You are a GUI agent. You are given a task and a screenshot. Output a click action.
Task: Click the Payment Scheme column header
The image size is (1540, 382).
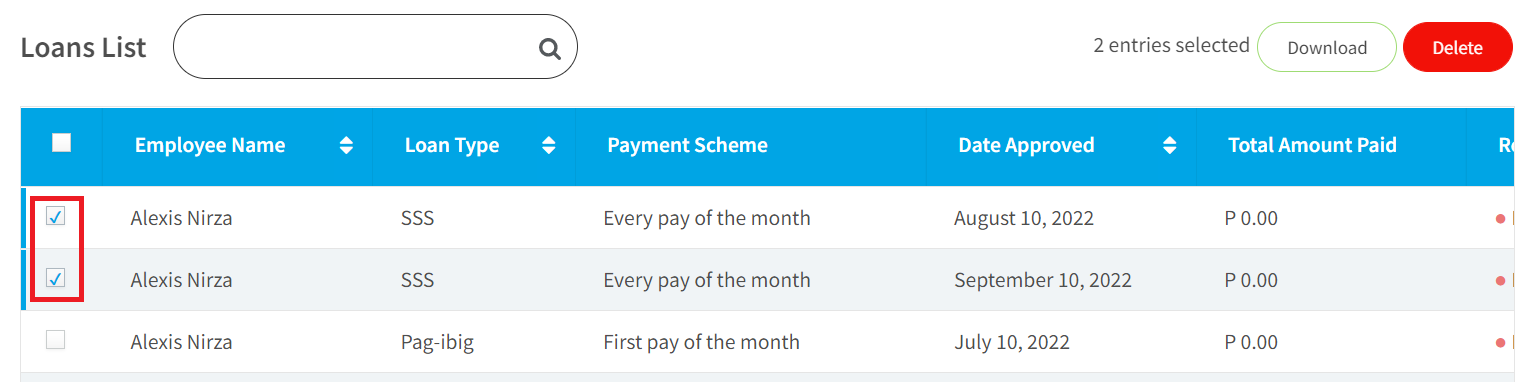coord(687,146)
